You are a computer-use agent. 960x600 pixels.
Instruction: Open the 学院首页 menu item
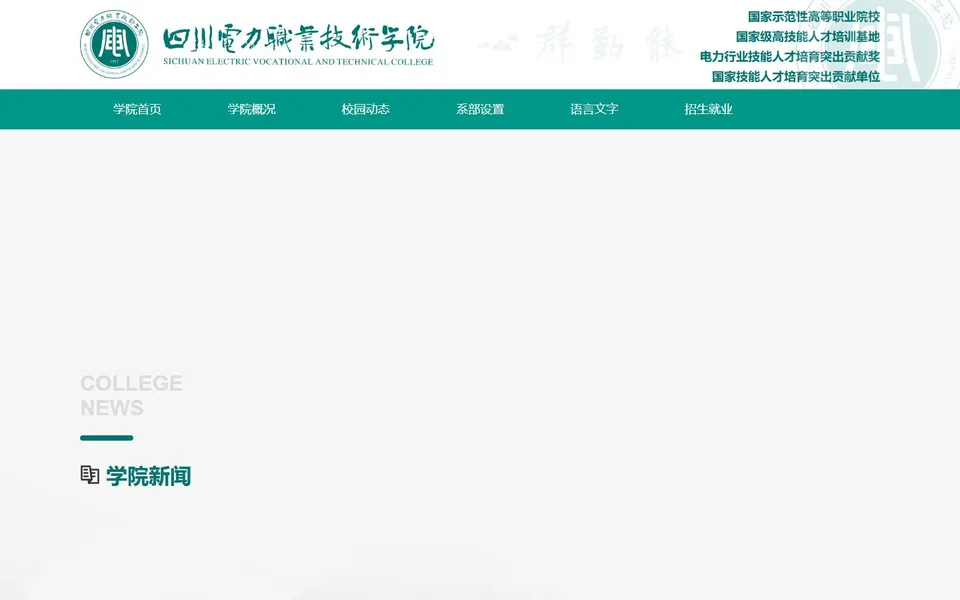tap(137, 109)
